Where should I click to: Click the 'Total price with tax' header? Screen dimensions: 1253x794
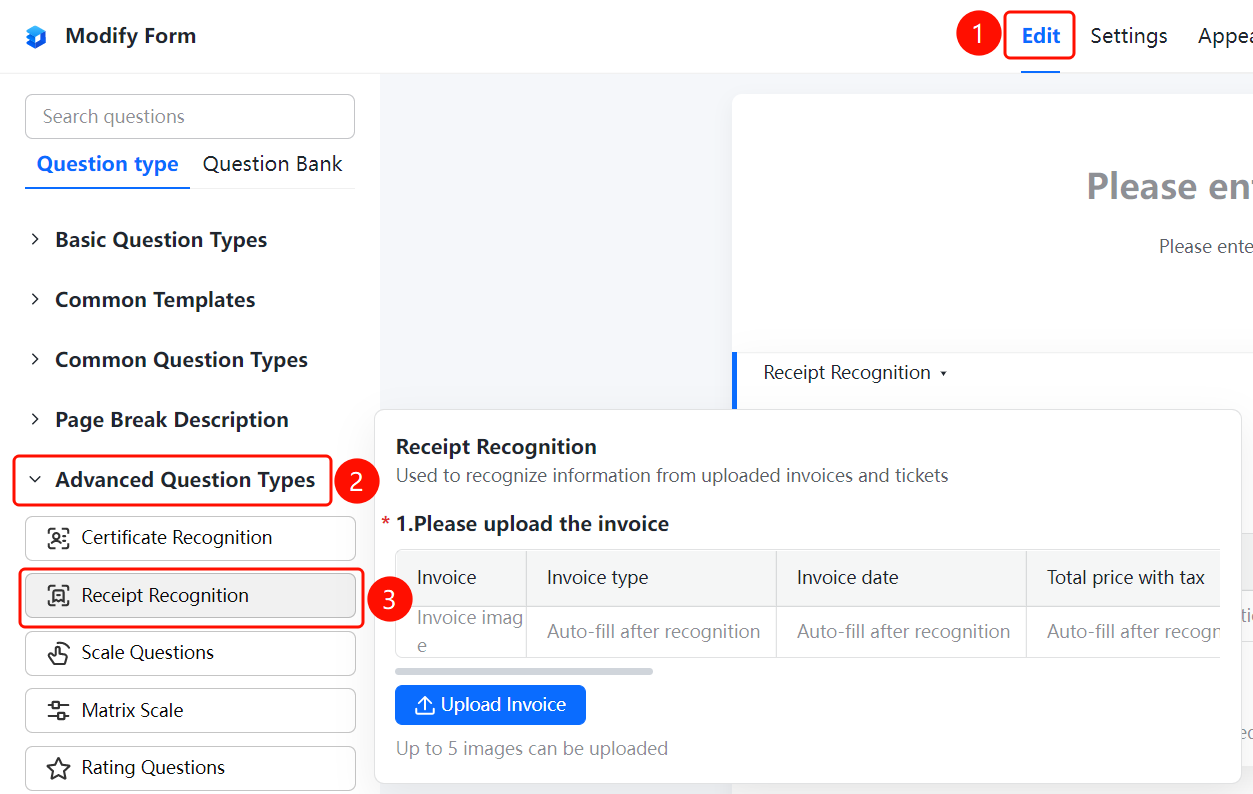point(1126,578)
